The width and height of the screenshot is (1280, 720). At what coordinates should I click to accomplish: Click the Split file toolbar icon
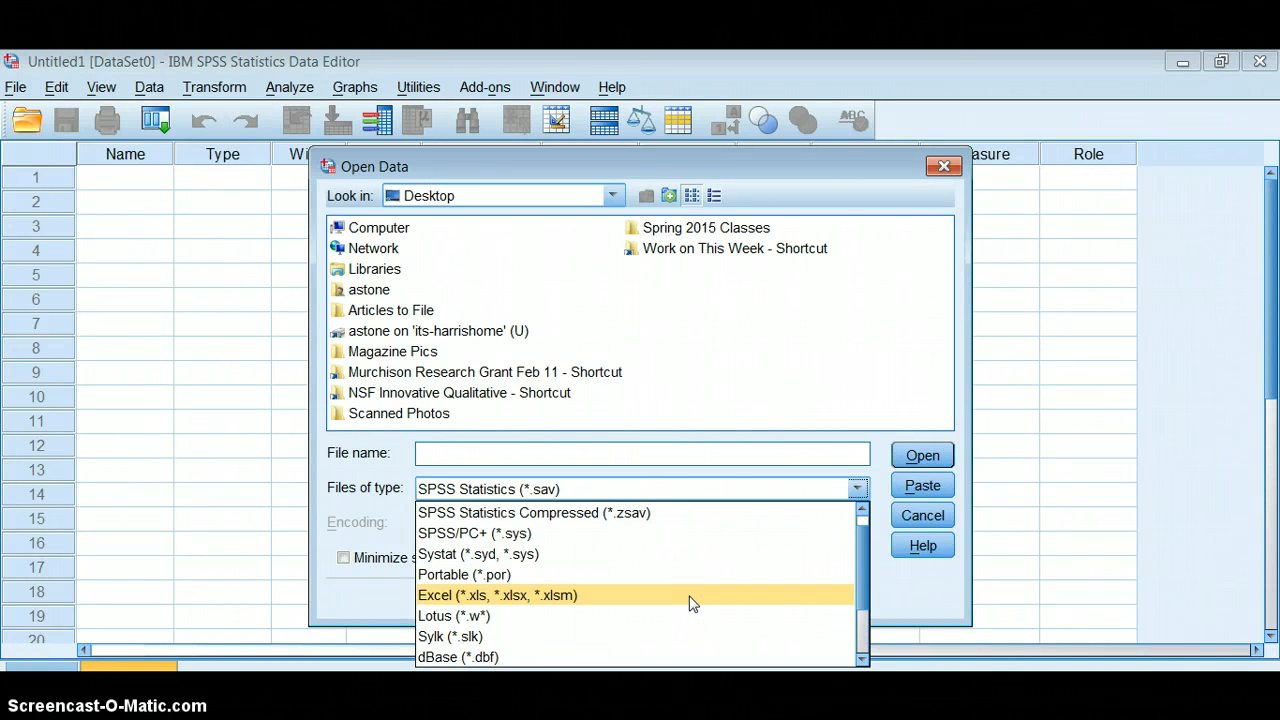click(604, 121)
